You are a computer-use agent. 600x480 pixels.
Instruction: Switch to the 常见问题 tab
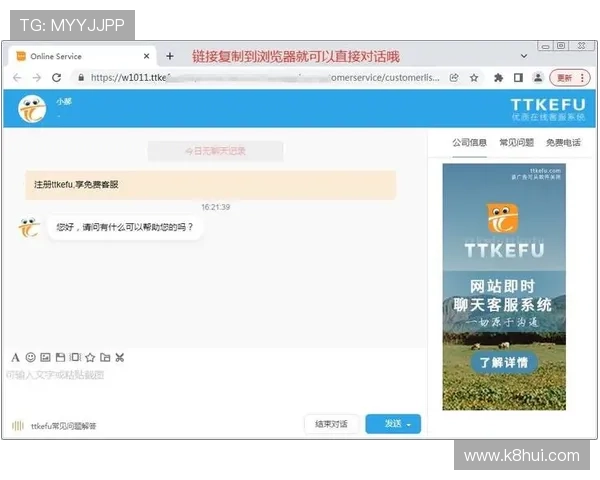(517, 143)
